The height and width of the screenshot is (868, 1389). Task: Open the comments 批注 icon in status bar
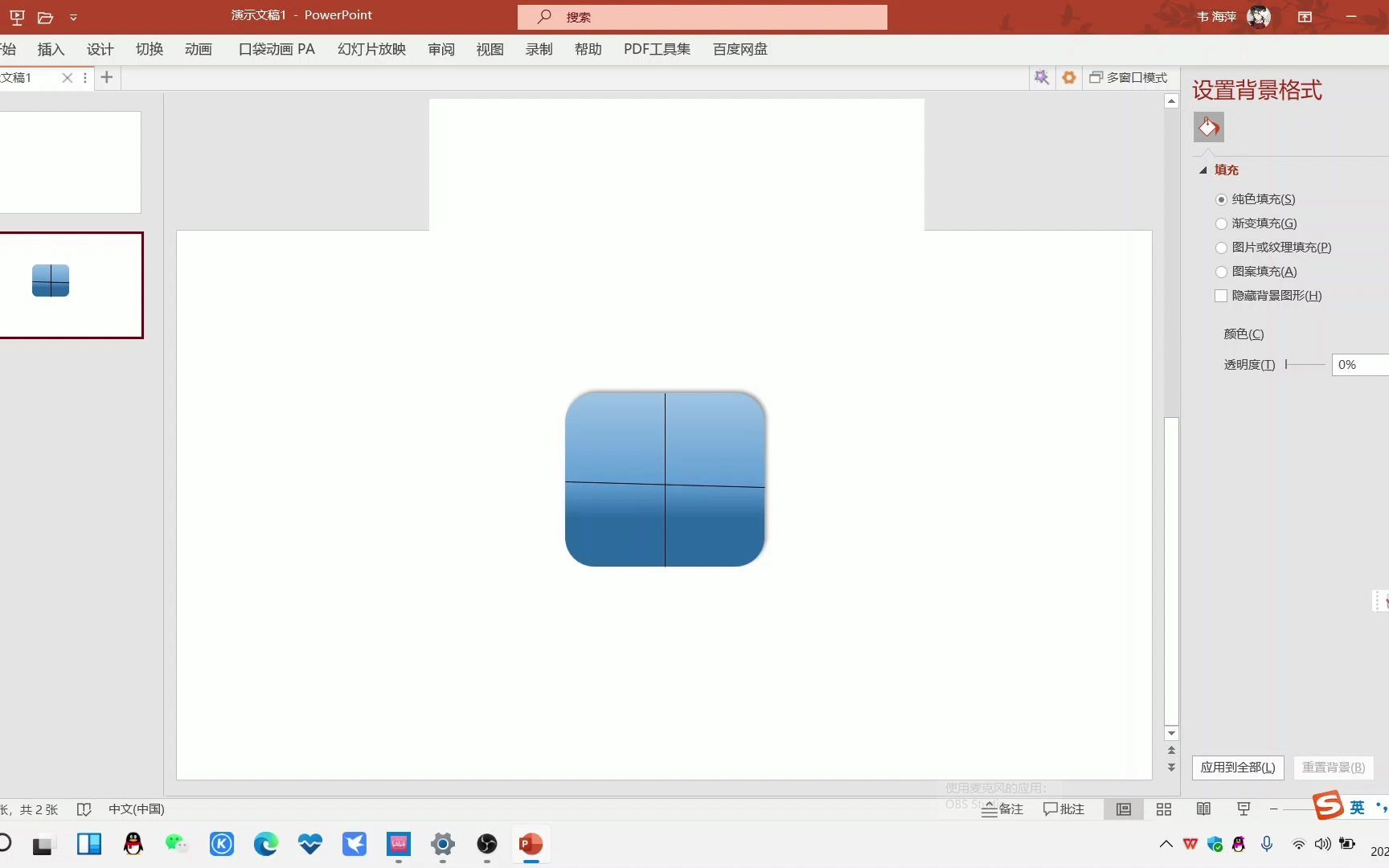pyautogui.click(x=1063, y=809)
